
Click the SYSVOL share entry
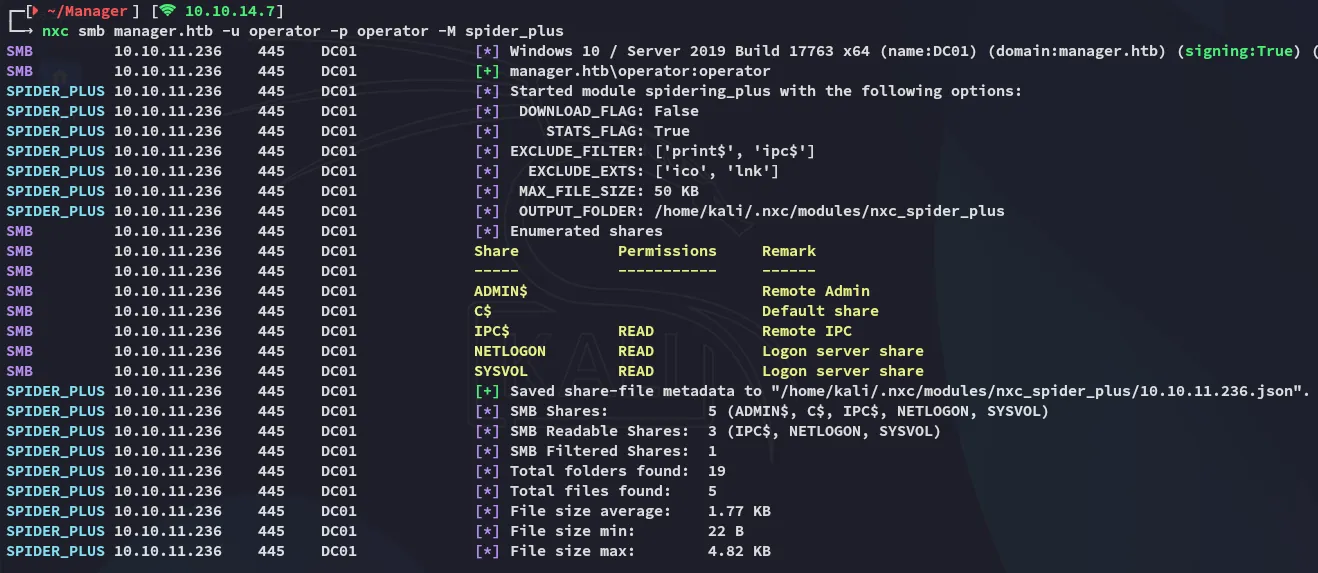point(500,371)
